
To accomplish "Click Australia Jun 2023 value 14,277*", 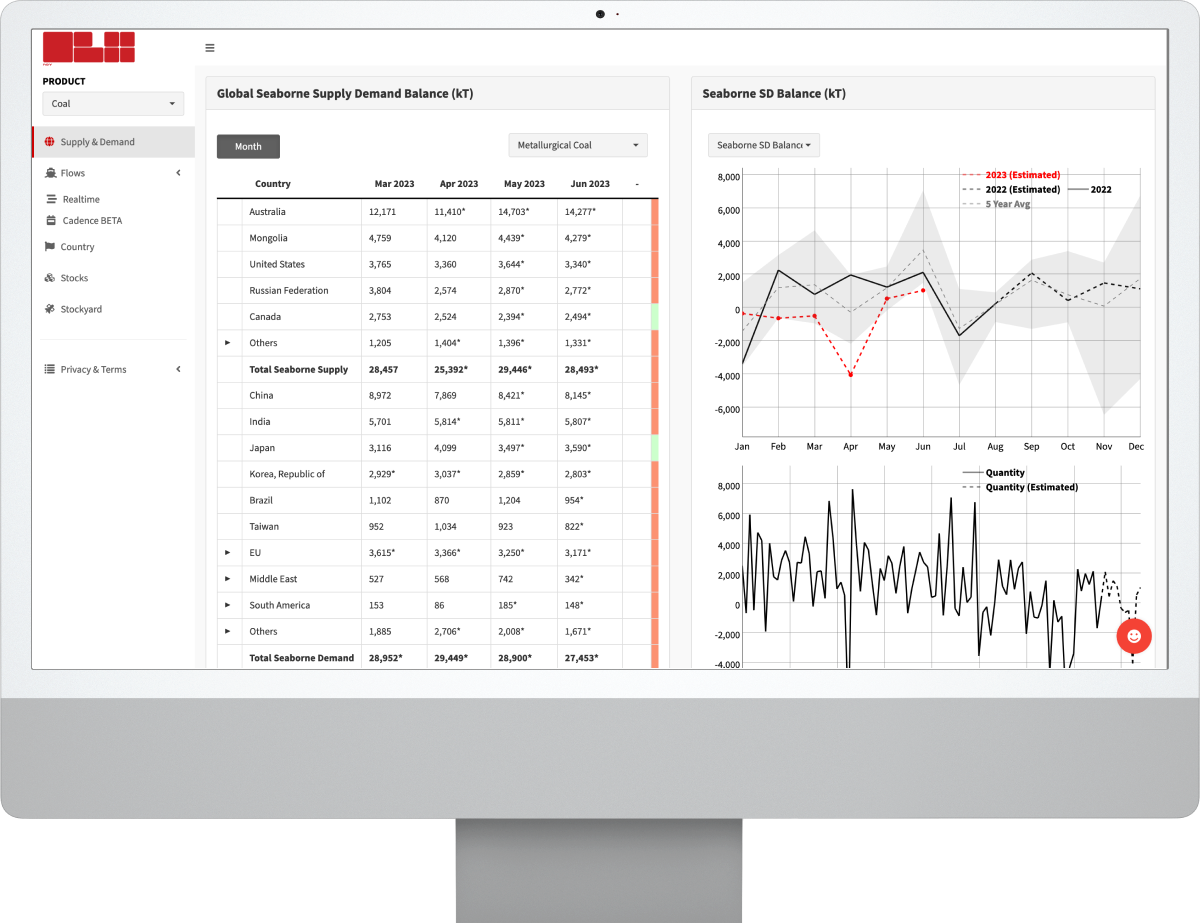I will [581, 212].
